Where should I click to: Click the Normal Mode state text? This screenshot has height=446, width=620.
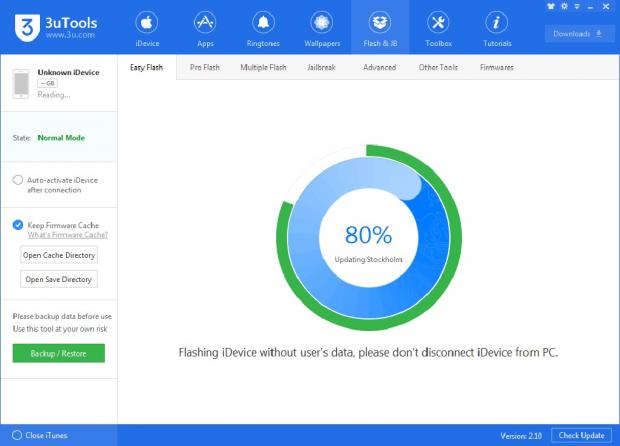click(x=61, y=138)
